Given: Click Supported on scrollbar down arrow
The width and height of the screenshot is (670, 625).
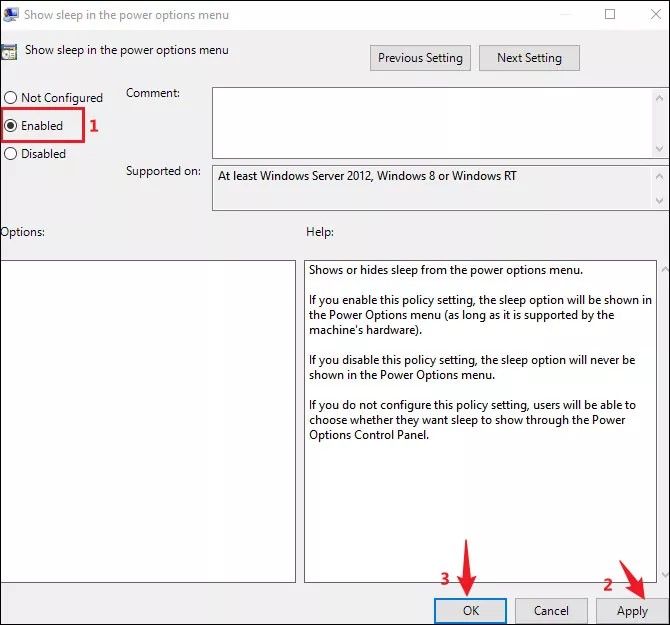Looking at the screenshot, I should (x=659, y=201).
